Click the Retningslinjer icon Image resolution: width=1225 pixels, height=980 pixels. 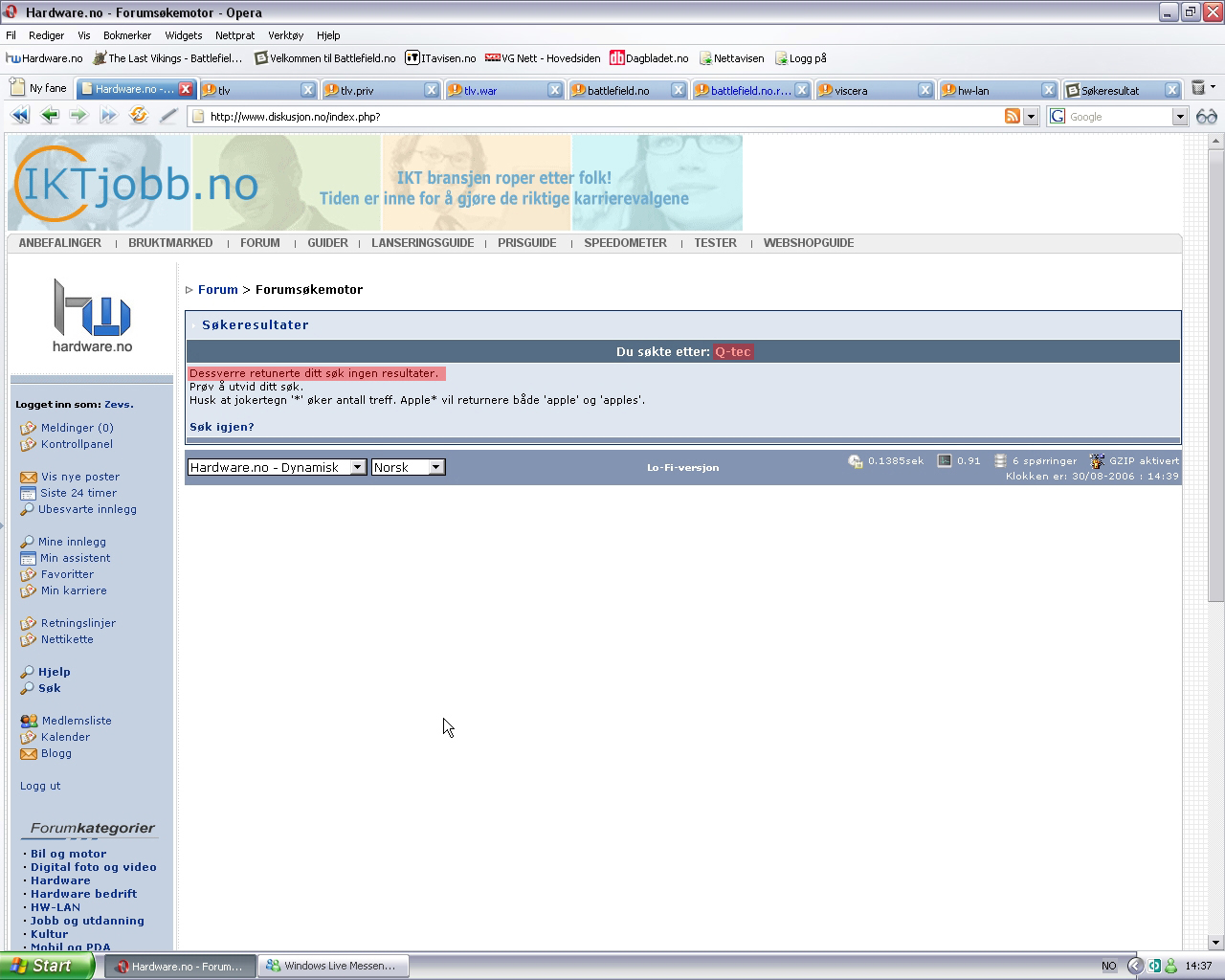[28, 623]
